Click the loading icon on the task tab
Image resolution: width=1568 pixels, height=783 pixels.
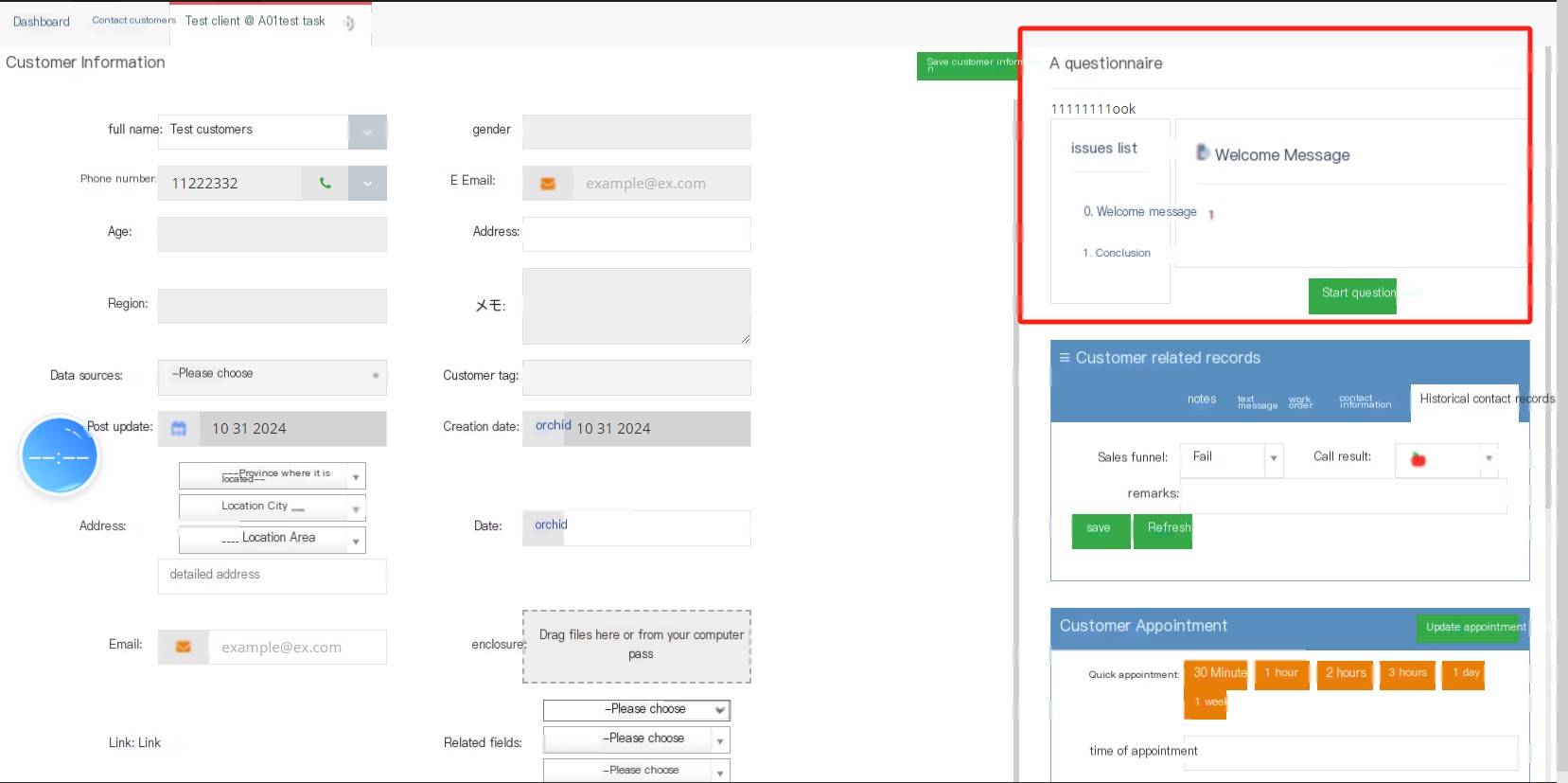click(x=349, y=24)
